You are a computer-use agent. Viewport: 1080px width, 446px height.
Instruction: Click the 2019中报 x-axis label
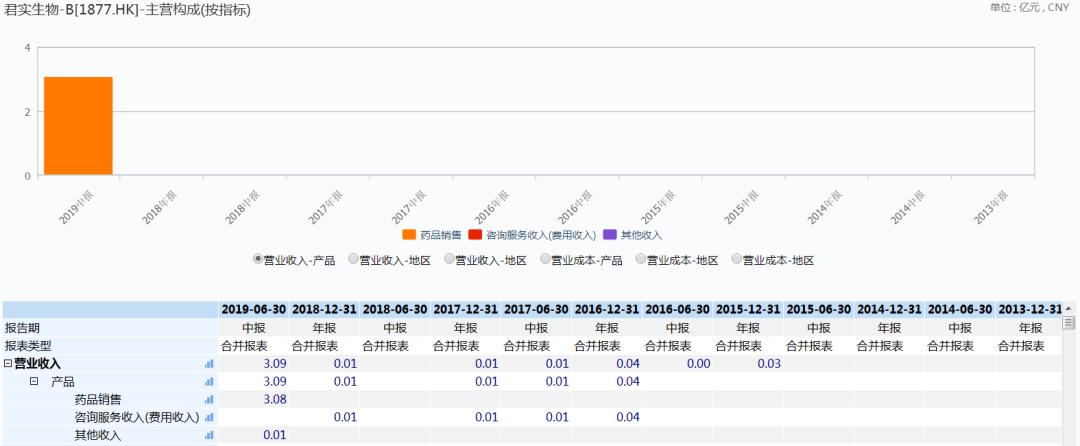76,206
